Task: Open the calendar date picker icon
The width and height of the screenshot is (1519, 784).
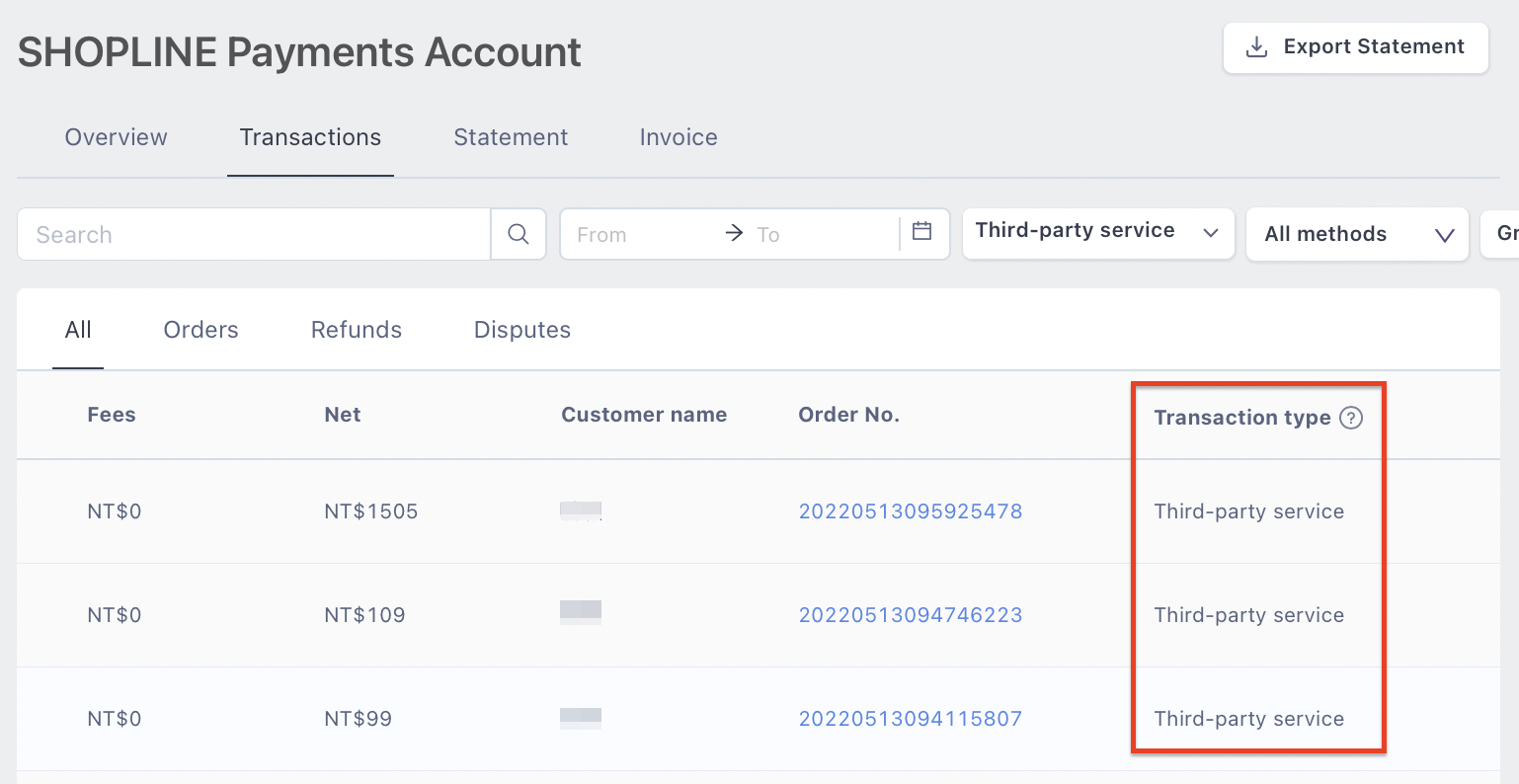Action: [922, 232]
